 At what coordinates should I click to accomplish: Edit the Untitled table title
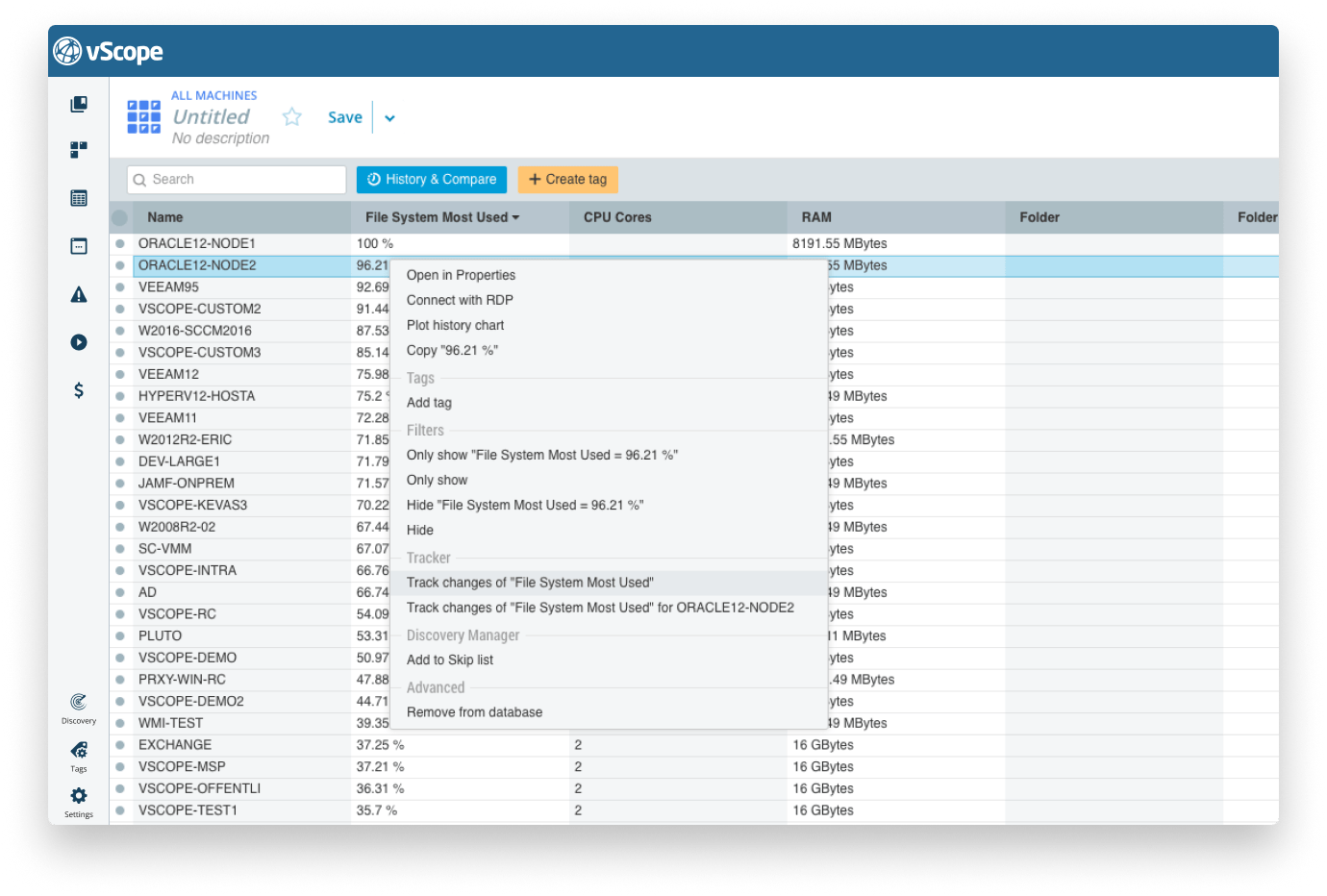coord(211,116)
